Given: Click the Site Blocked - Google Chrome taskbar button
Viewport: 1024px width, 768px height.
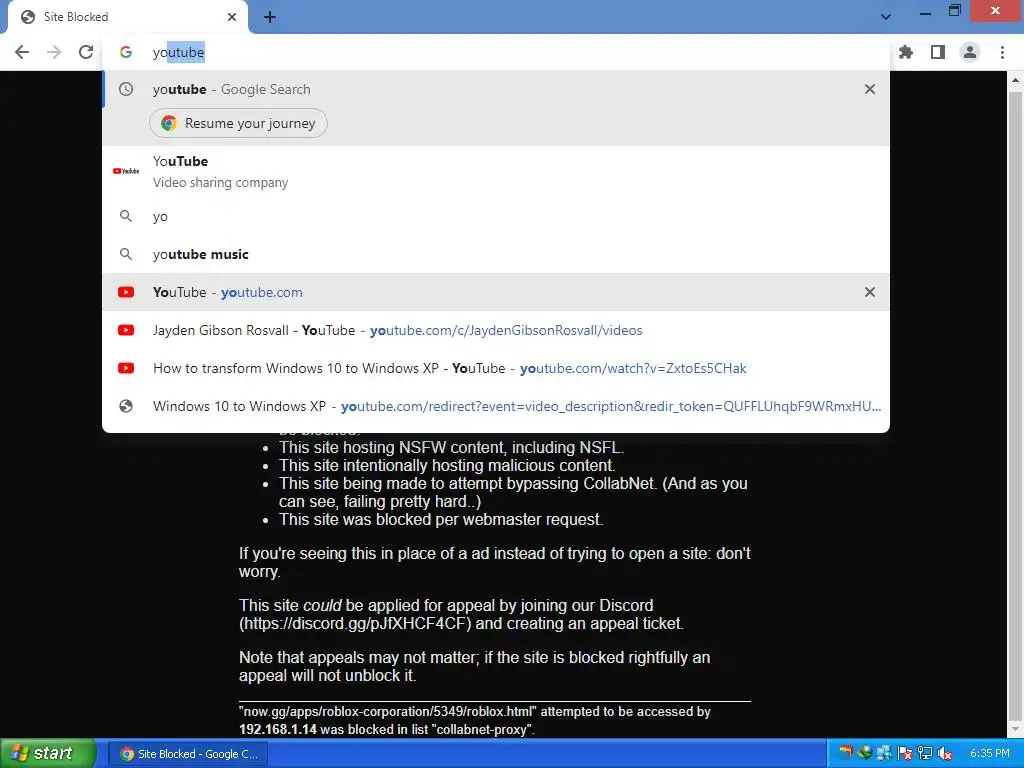Looking at the screenshot, I should point(189,754).
